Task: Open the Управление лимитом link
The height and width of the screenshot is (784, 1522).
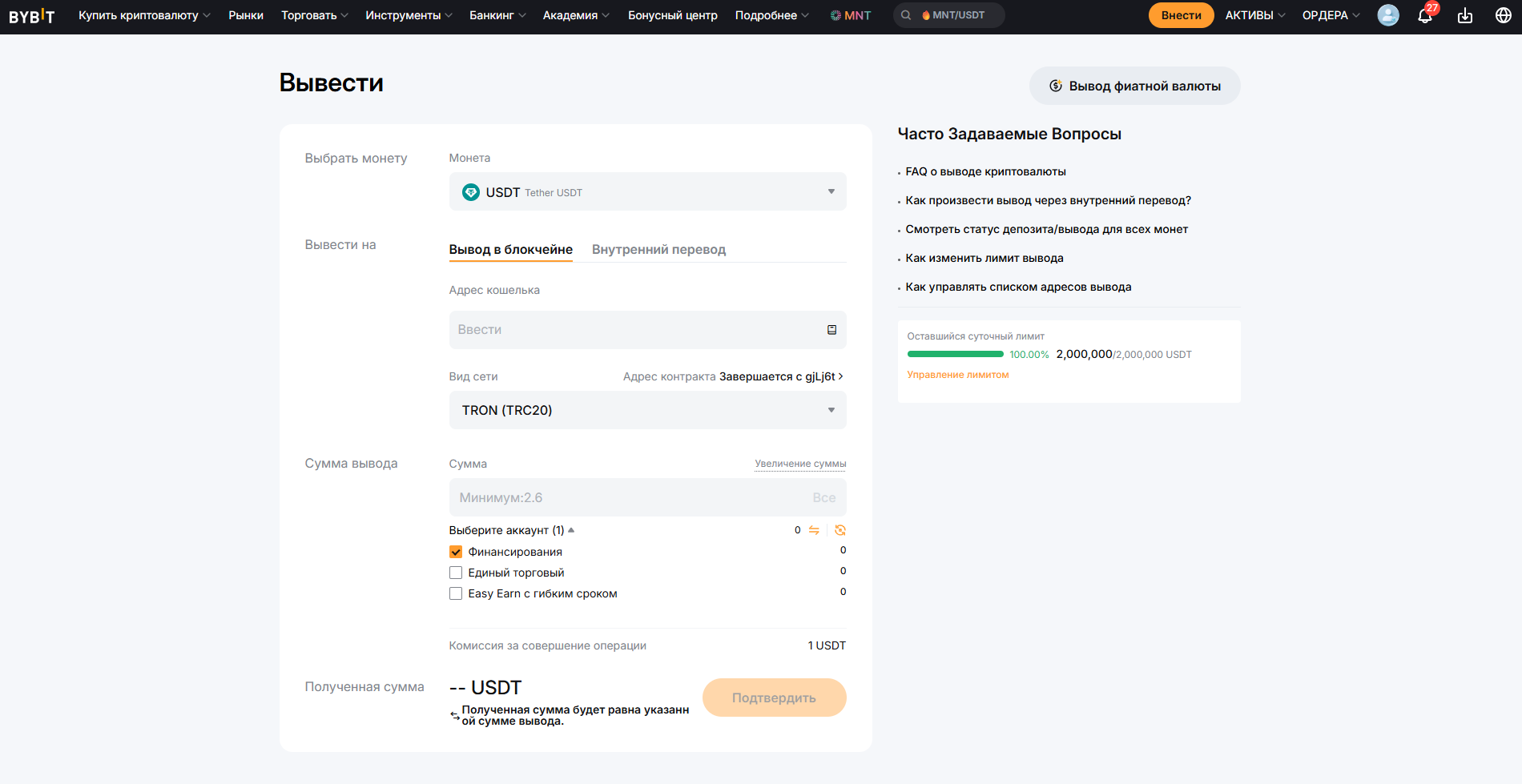Action: pos(958,375)
